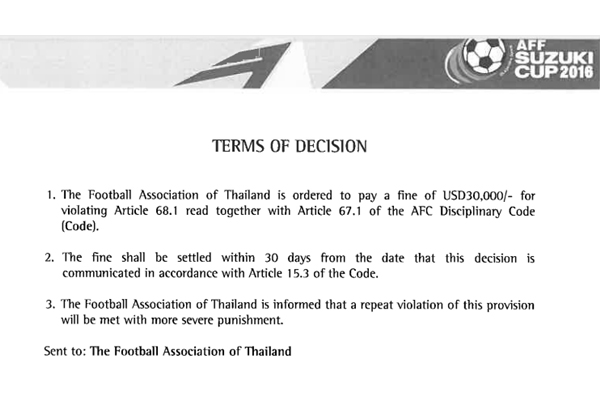600x400 pixels.
Task: Click the AFF Suzuki Cup 2016 logo
Action: tap(526, 61)
